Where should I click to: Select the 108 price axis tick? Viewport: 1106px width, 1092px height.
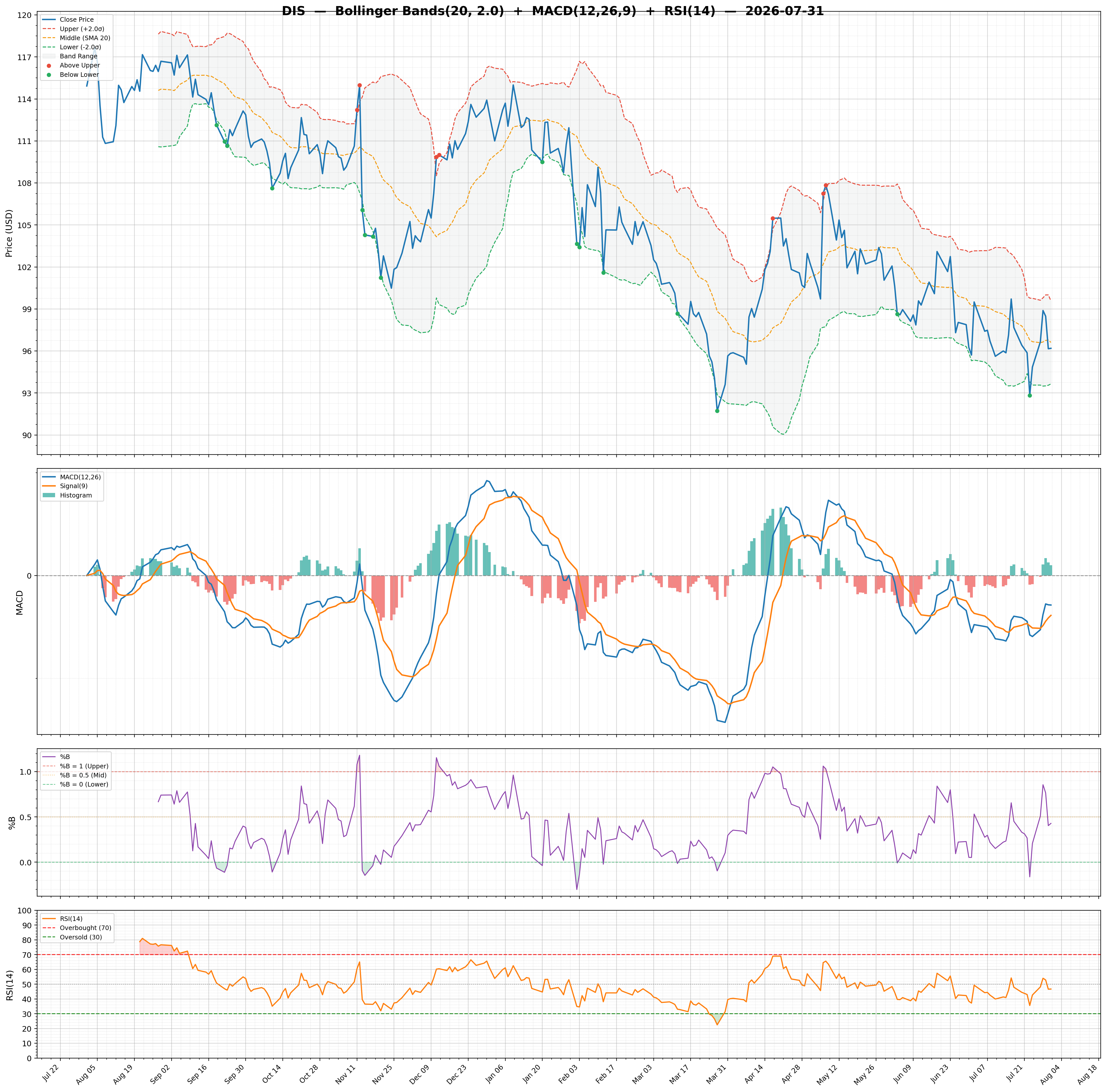pos(24,183)
